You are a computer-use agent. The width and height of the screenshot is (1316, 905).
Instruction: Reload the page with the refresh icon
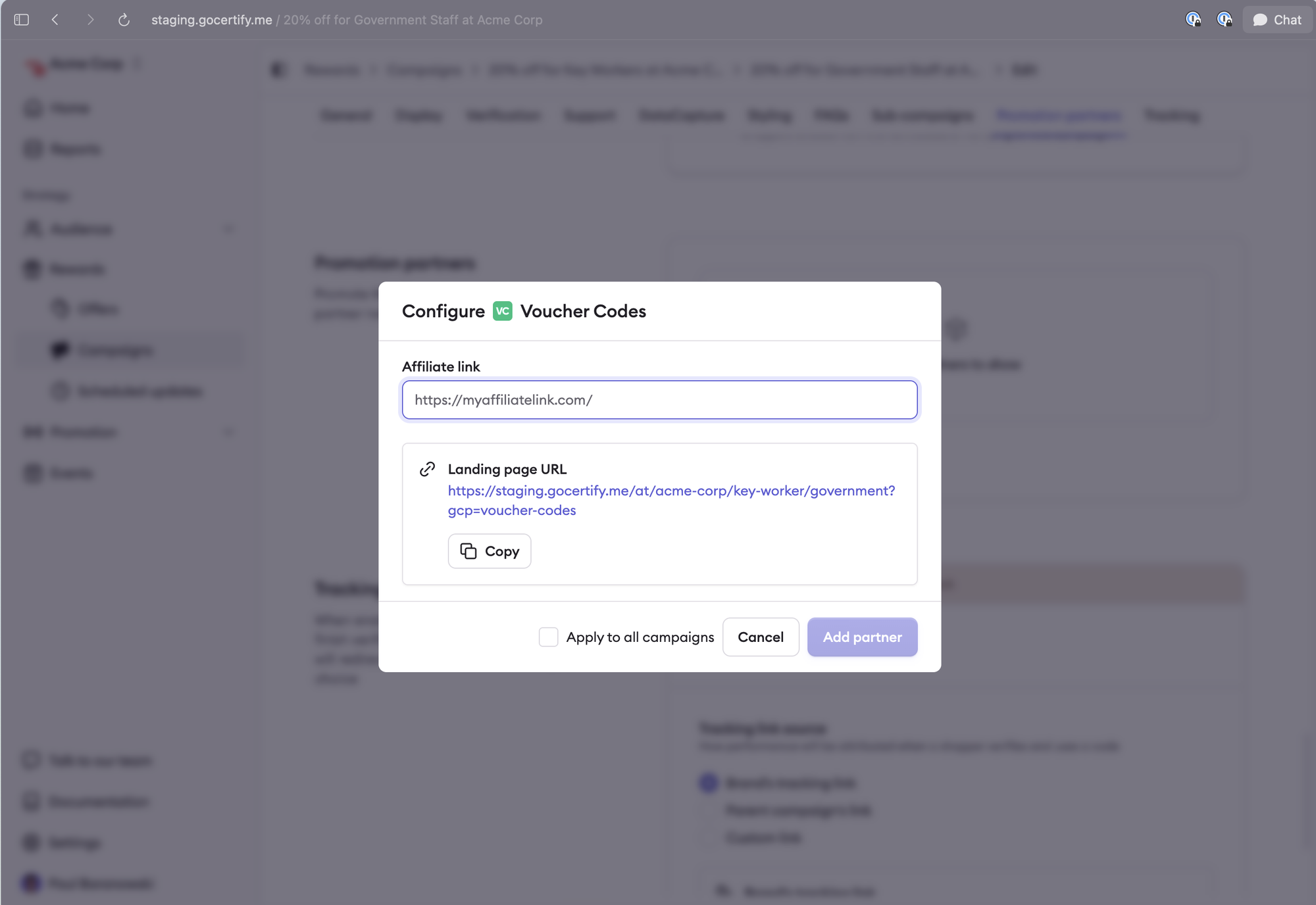(124, 20)
